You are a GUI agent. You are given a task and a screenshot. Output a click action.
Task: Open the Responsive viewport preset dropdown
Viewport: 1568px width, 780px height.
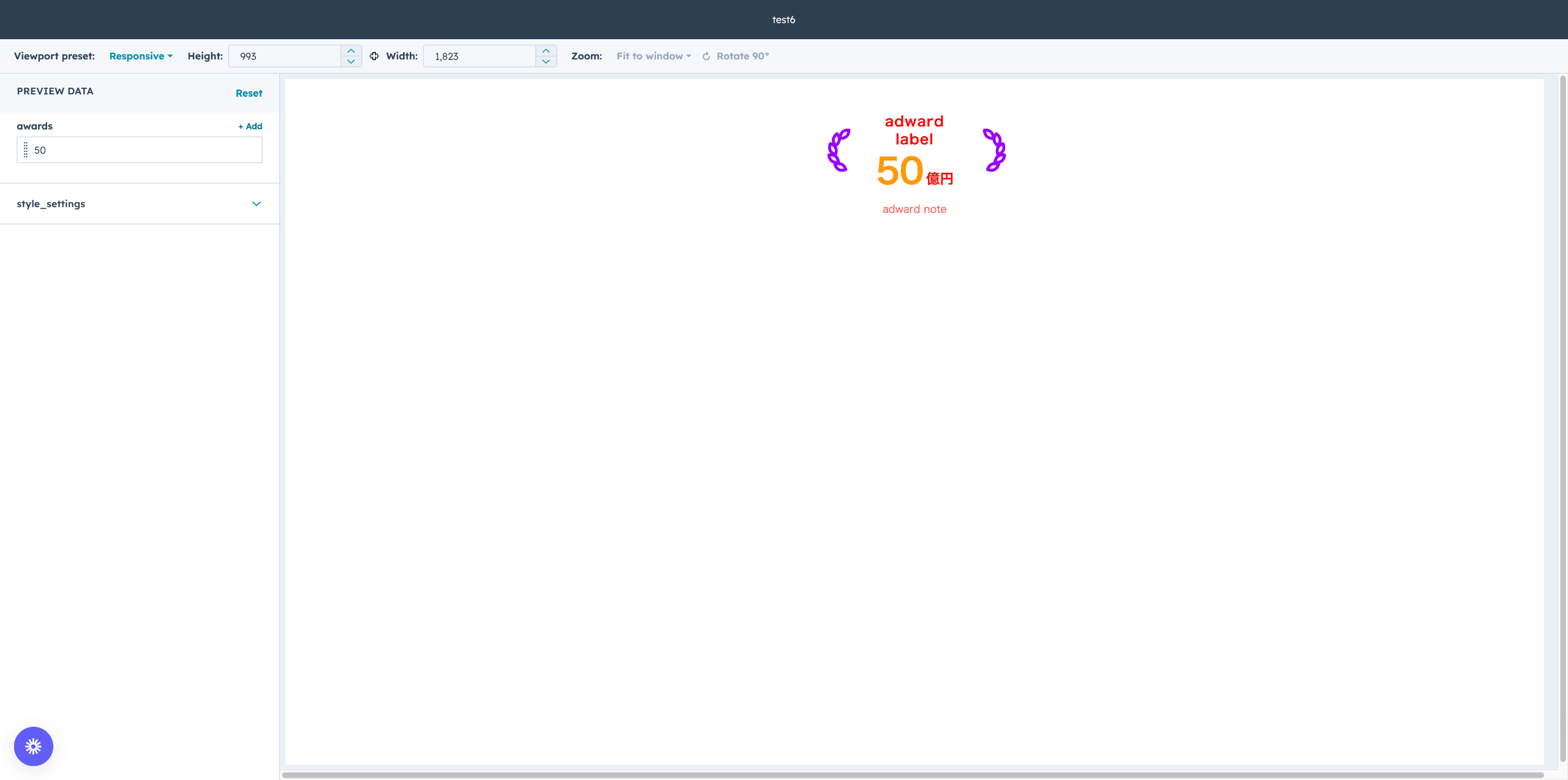pyautogui.click(x=141, y=56)
